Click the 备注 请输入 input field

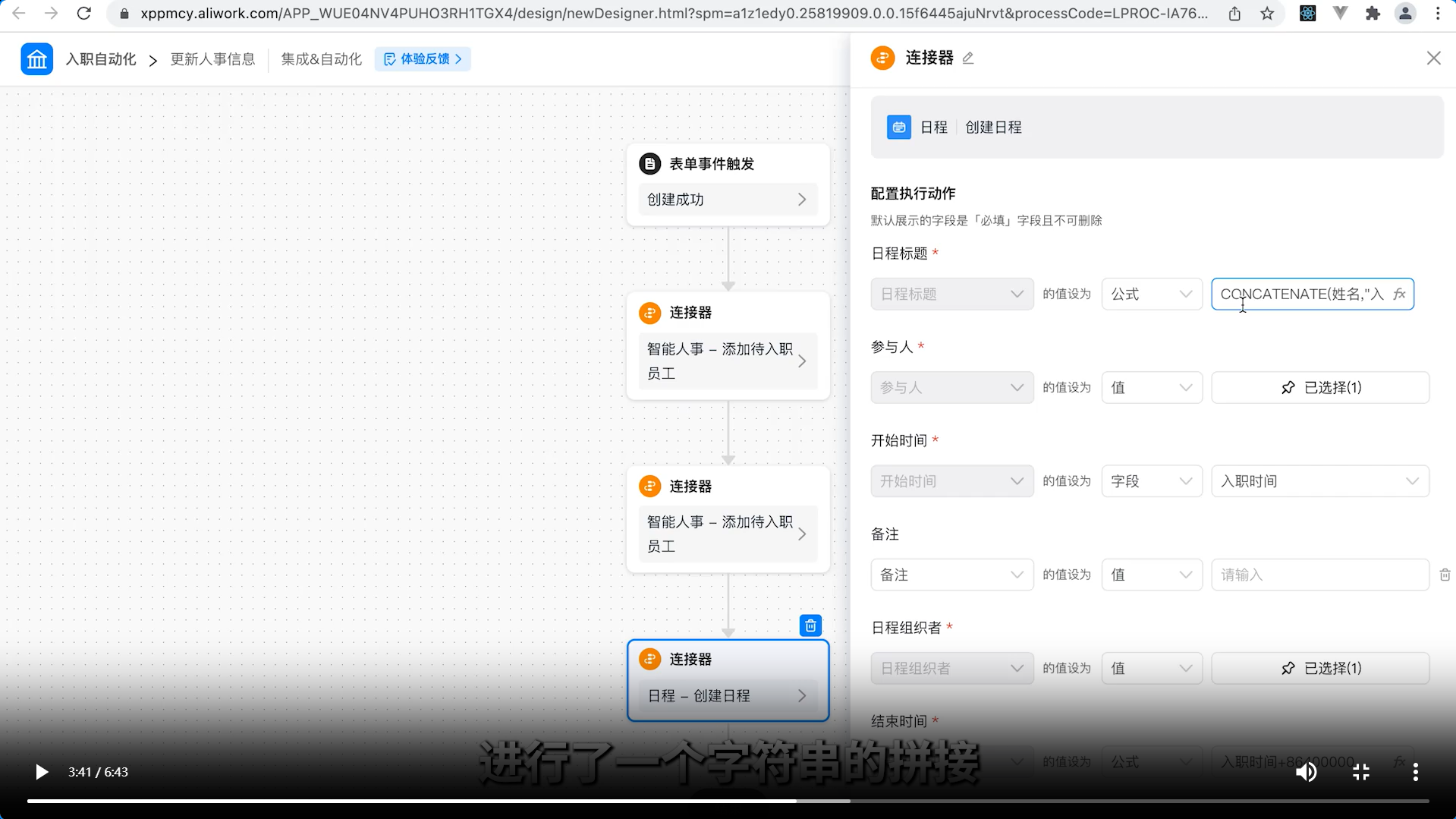point(1320,575)
